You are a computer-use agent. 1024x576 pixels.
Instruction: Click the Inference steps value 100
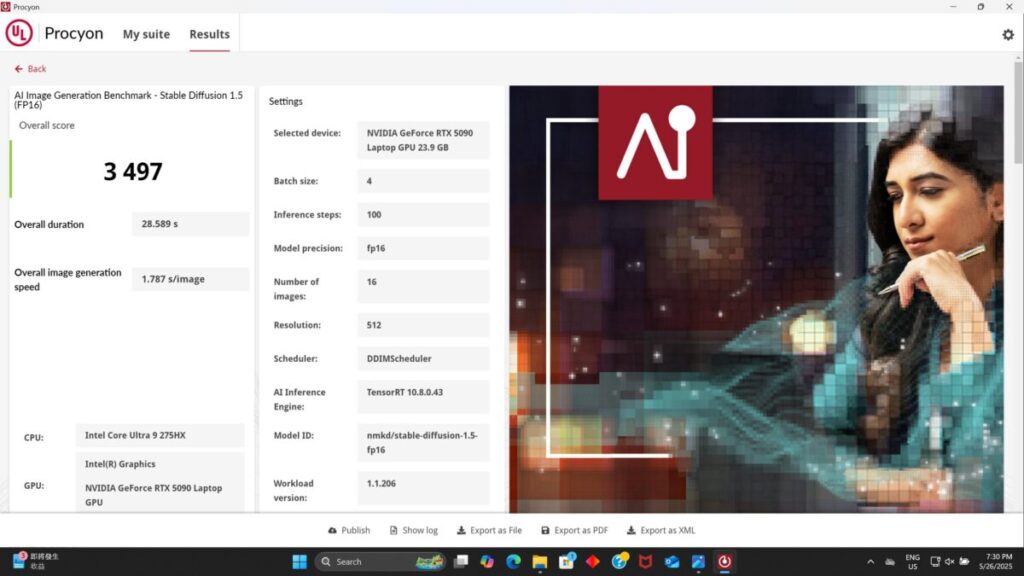pos(423,214)
